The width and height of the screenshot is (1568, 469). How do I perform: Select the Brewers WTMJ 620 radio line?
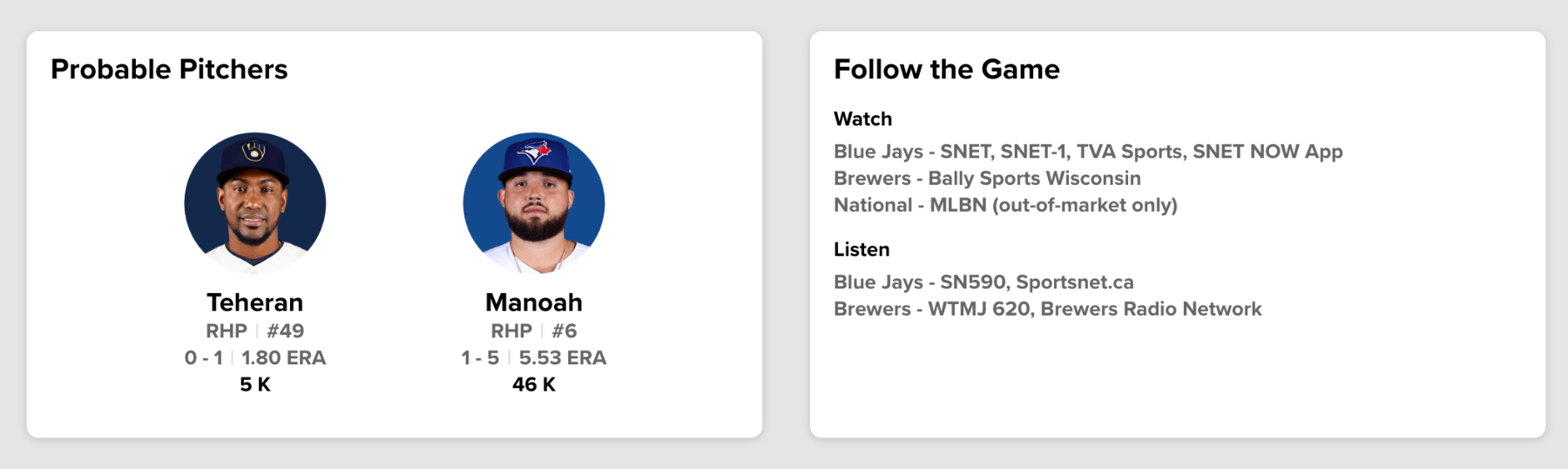point(1047,309)
